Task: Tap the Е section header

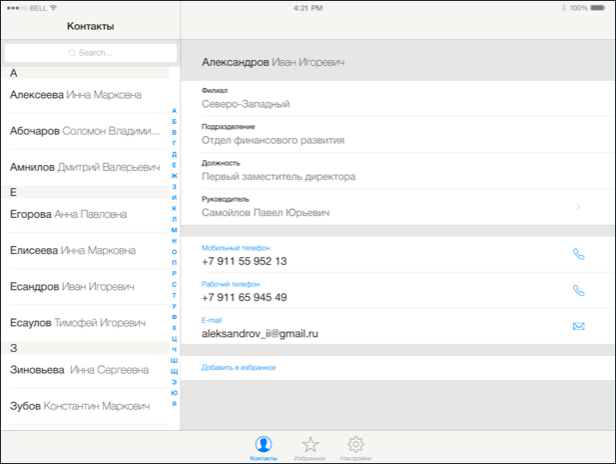Action: (x=86, y=192)
